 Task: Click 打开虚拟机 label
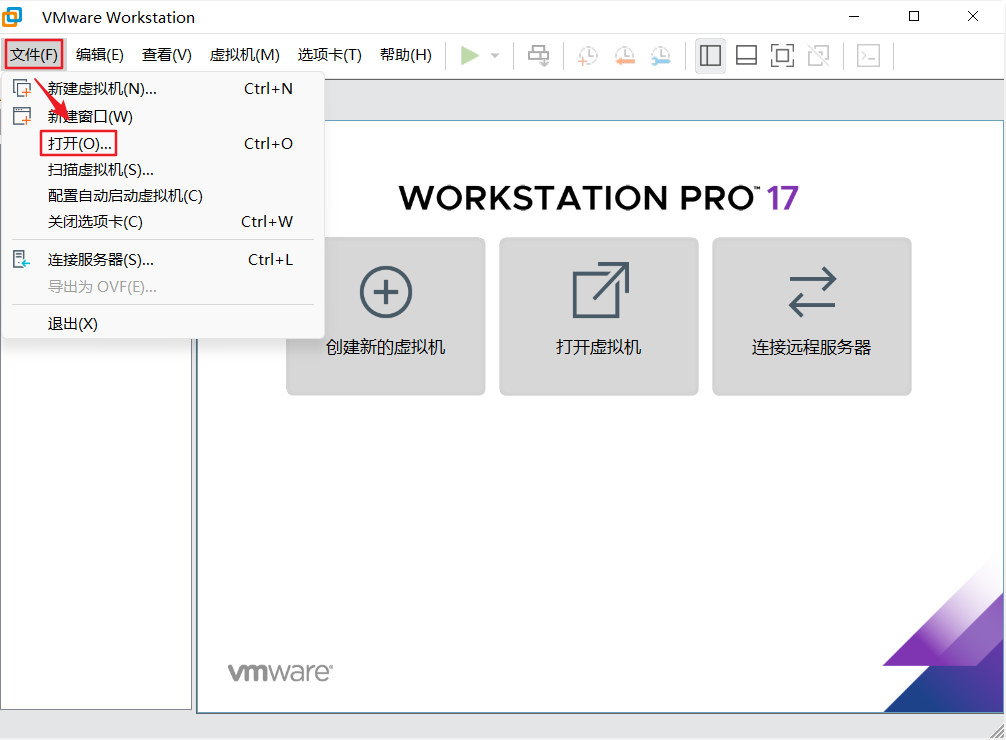click(599, 347)
